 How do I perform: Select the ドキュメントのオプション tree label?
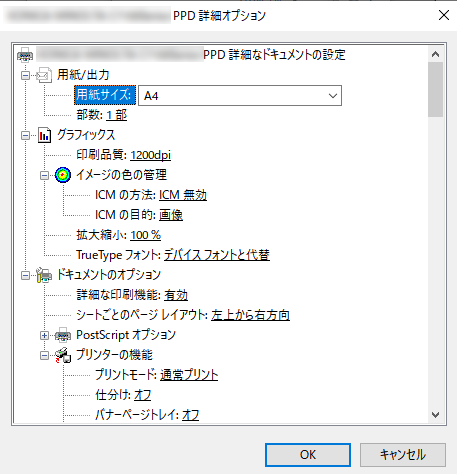[109, 275]
